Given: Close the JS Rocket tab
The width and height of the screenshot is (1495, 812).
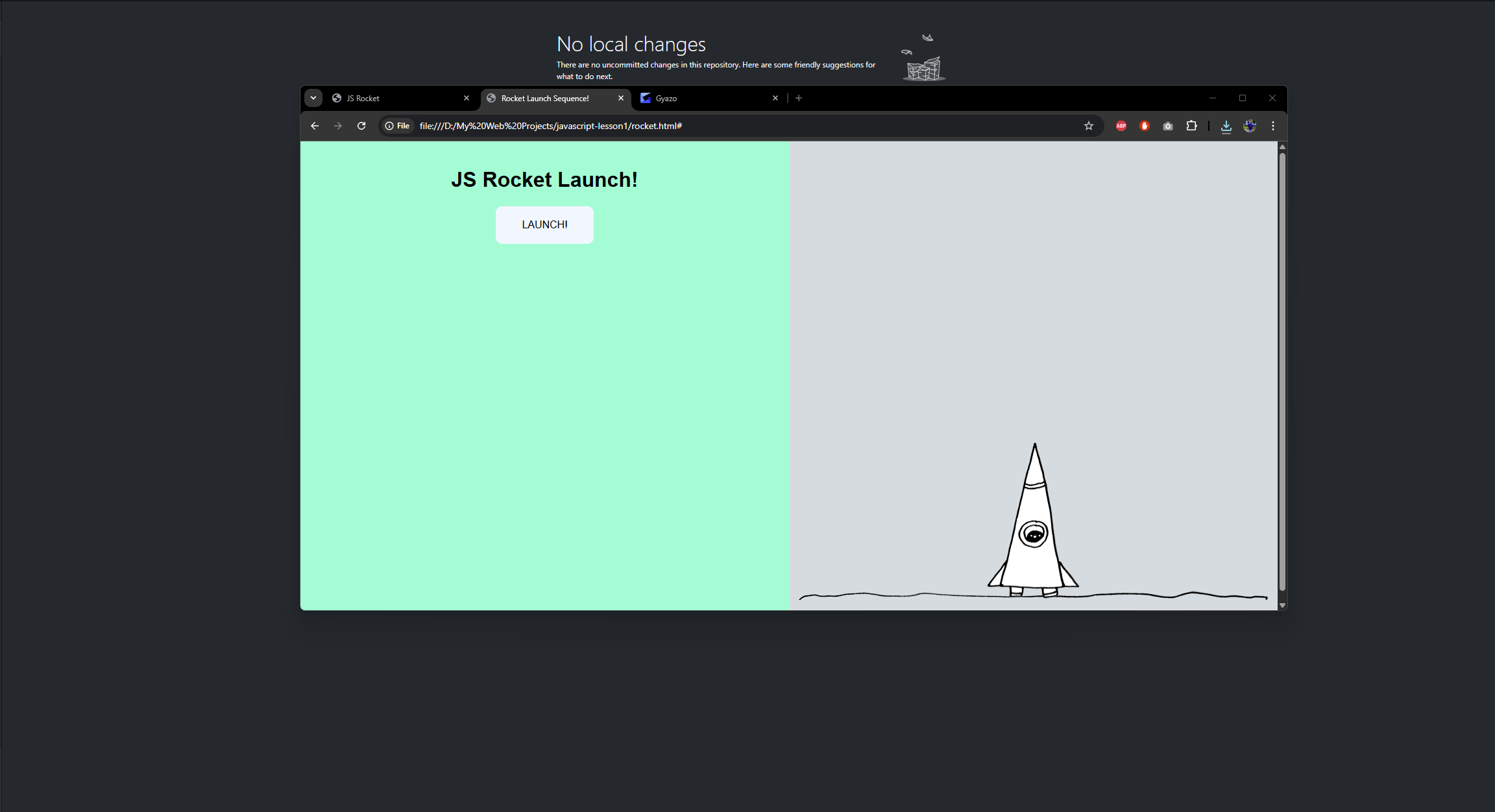Looking at the screenshot, I should click(x=467, y=98).
